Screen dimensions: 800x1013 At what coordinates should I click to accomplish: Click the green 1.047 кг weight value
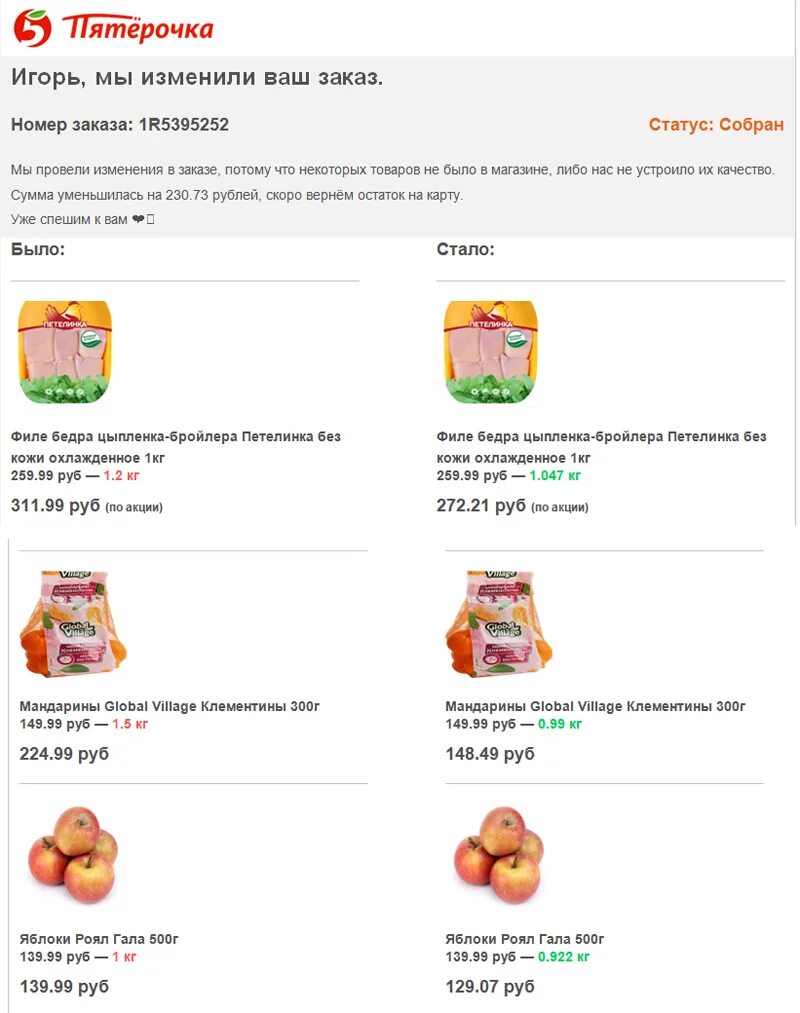pyautogui.click(x=555, y=476)
